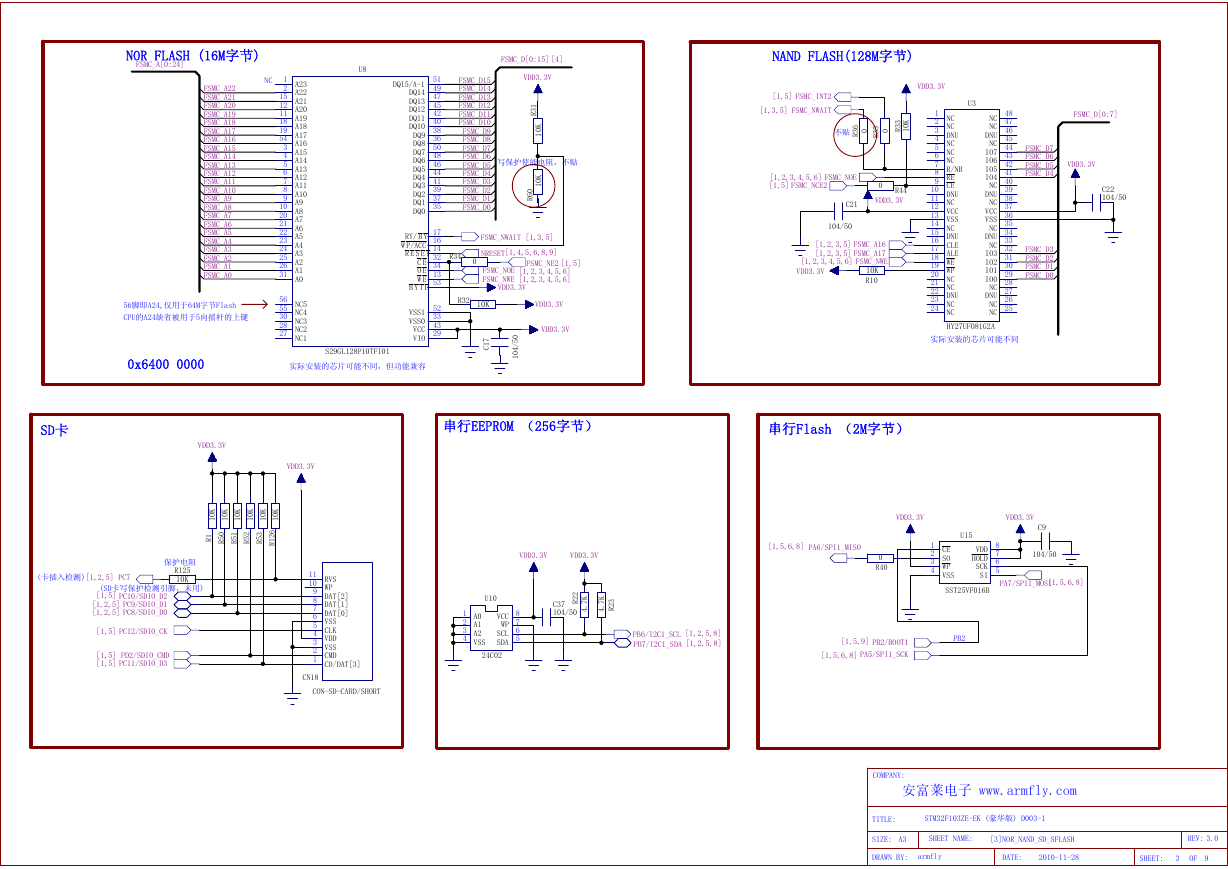The height and width of the screenshot is (869, 1228).
Task: Click the 'NOR FLASH (16M字节)' section title
Action: click(x=193, y=56)
